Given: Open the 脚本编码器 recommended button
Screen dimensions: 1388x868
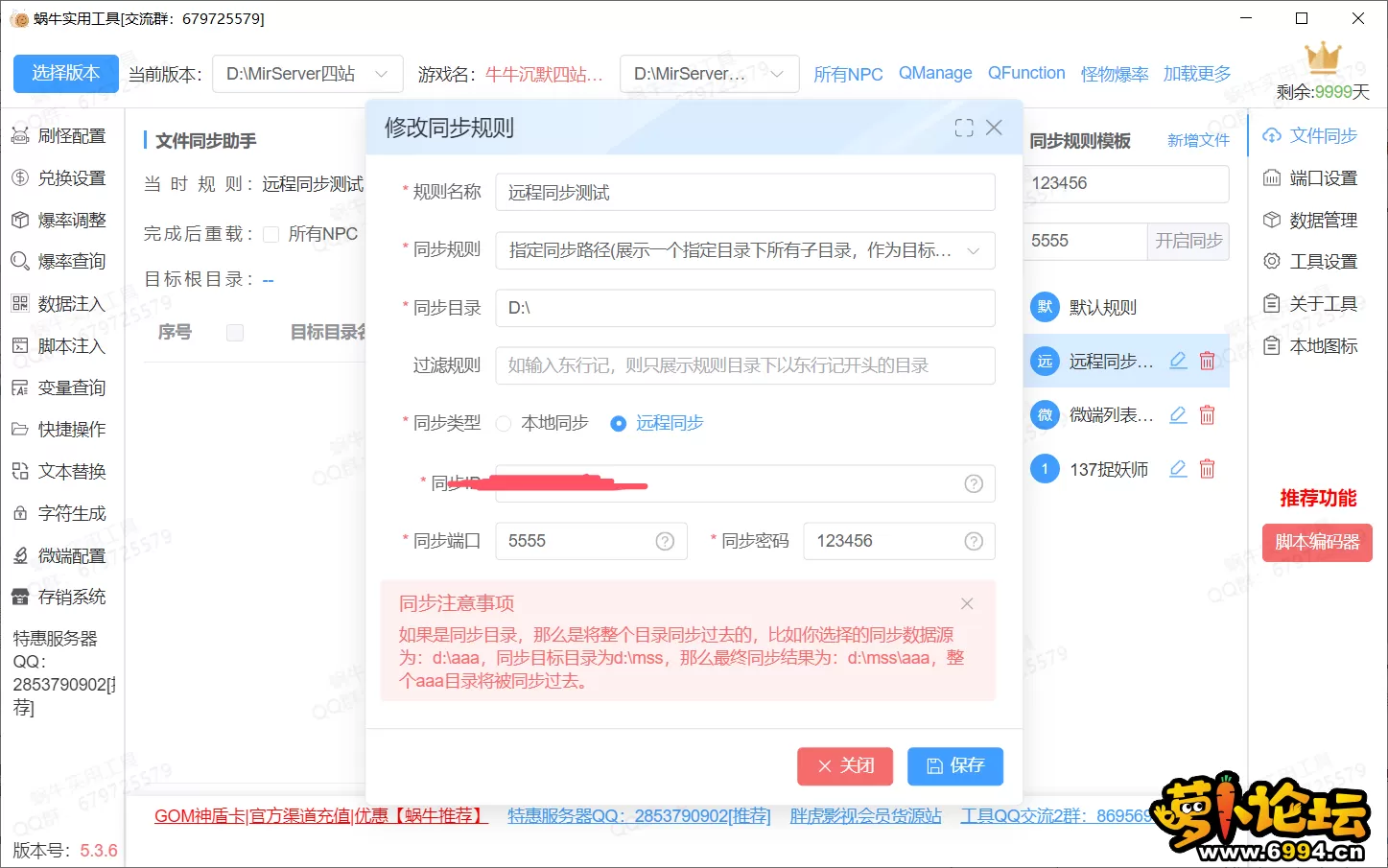Looking at the screenshot, I should (1317, 542).
